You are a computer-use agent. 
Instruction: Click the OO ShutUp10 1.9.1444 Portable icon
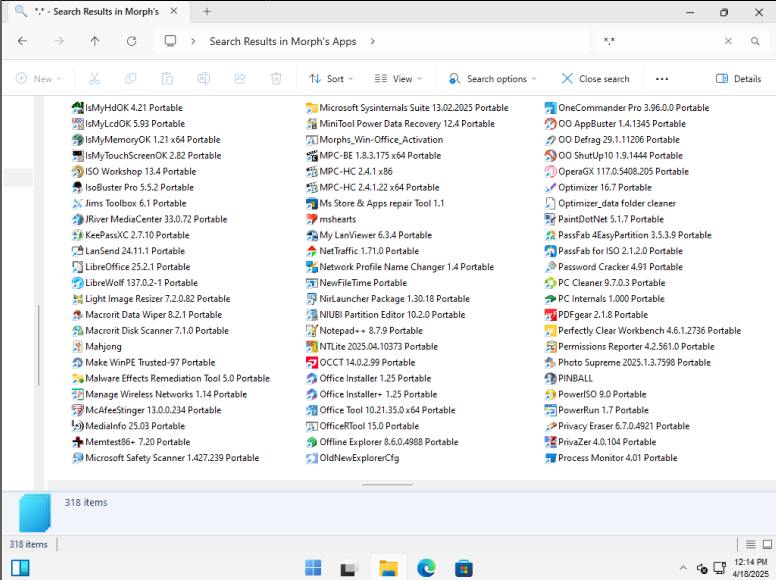click(x=550, y=156)
